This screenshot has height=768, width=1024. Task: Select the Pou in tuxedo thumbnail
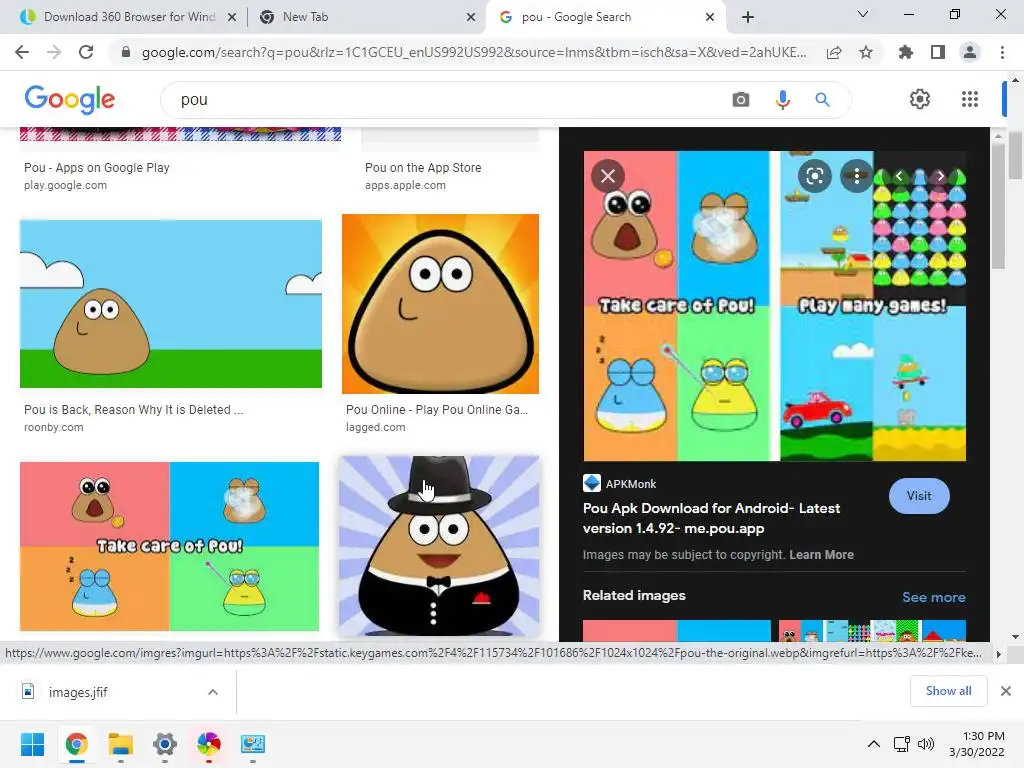point(439,546)
